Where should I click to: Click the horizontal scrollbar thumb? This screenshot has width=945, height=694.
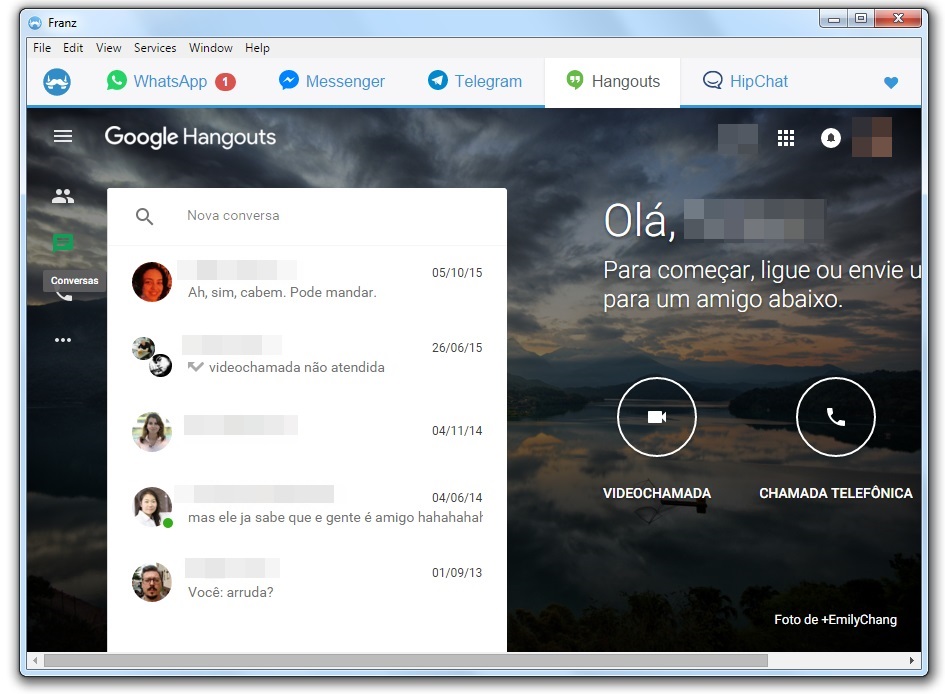[x=406, y=660]
